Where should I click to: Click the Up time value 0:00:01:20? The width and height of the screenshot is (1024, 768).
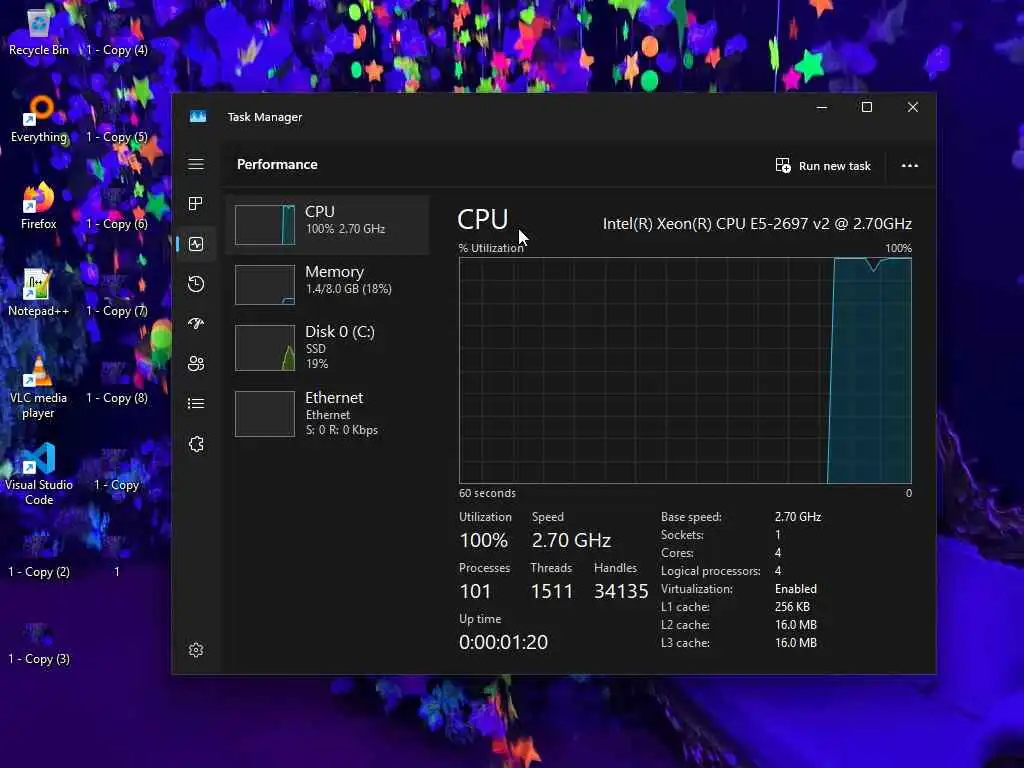pos(503,642)
